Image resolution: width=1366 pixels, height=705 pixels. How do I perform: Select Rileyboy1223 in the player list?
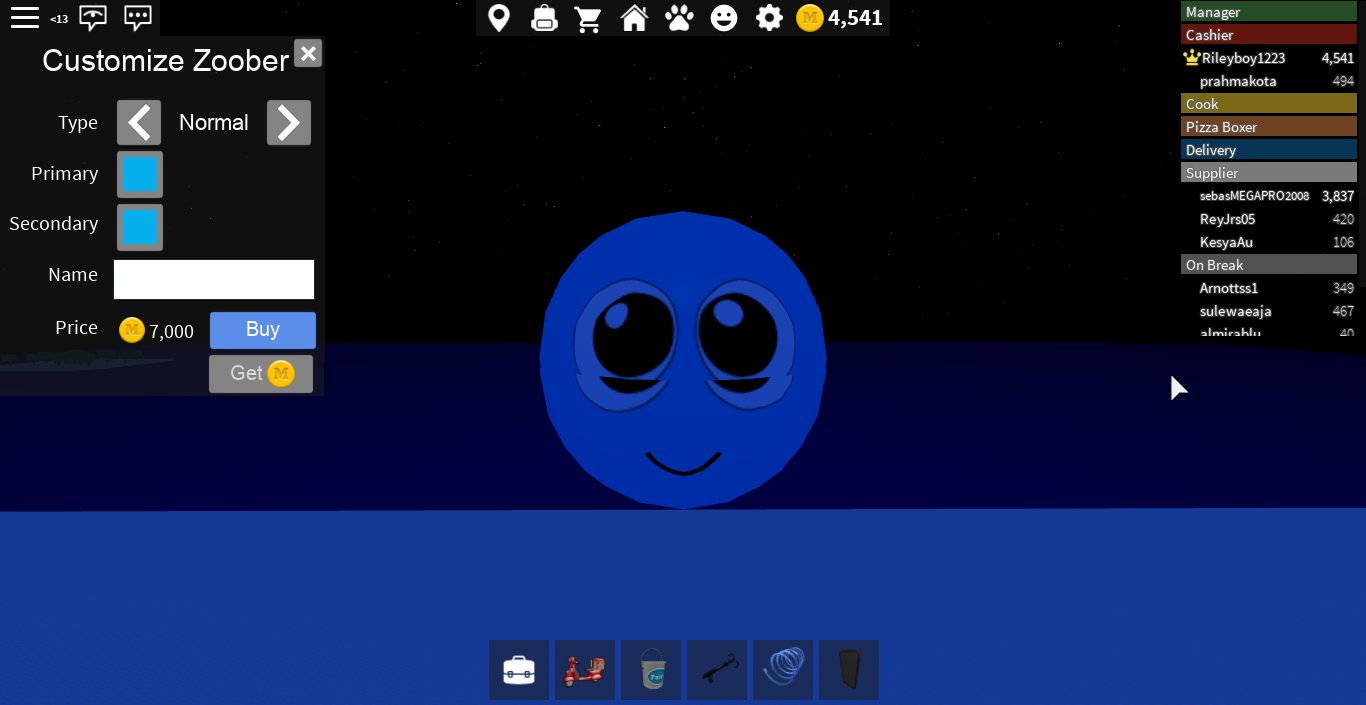click(1243, 58)
